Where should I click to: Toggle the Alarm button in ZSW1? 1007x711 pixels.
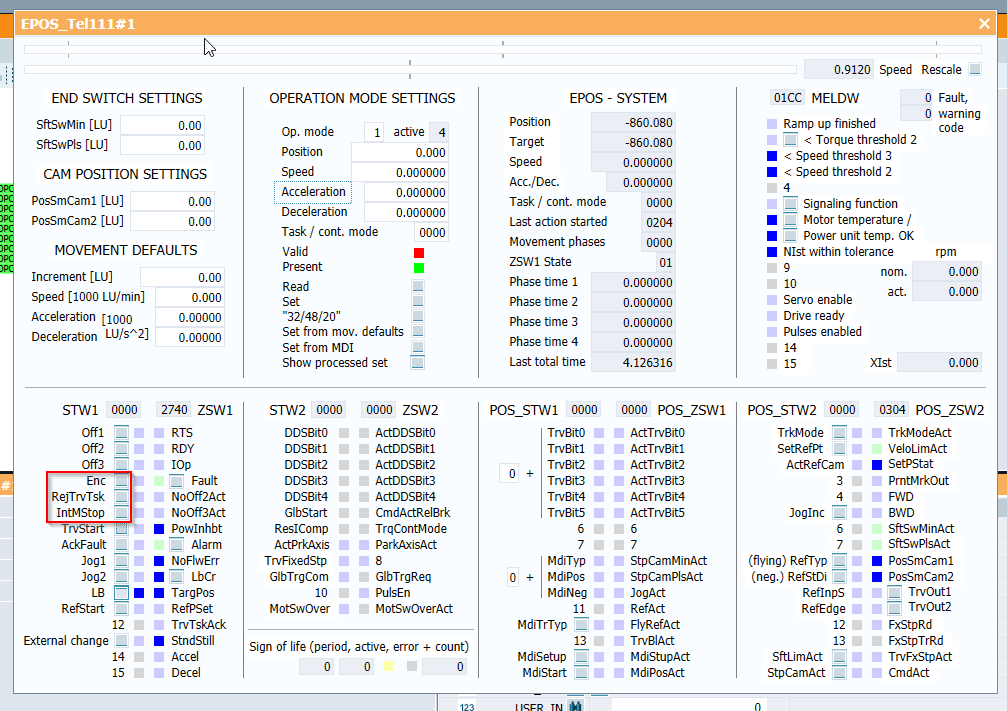click(177, 545)
